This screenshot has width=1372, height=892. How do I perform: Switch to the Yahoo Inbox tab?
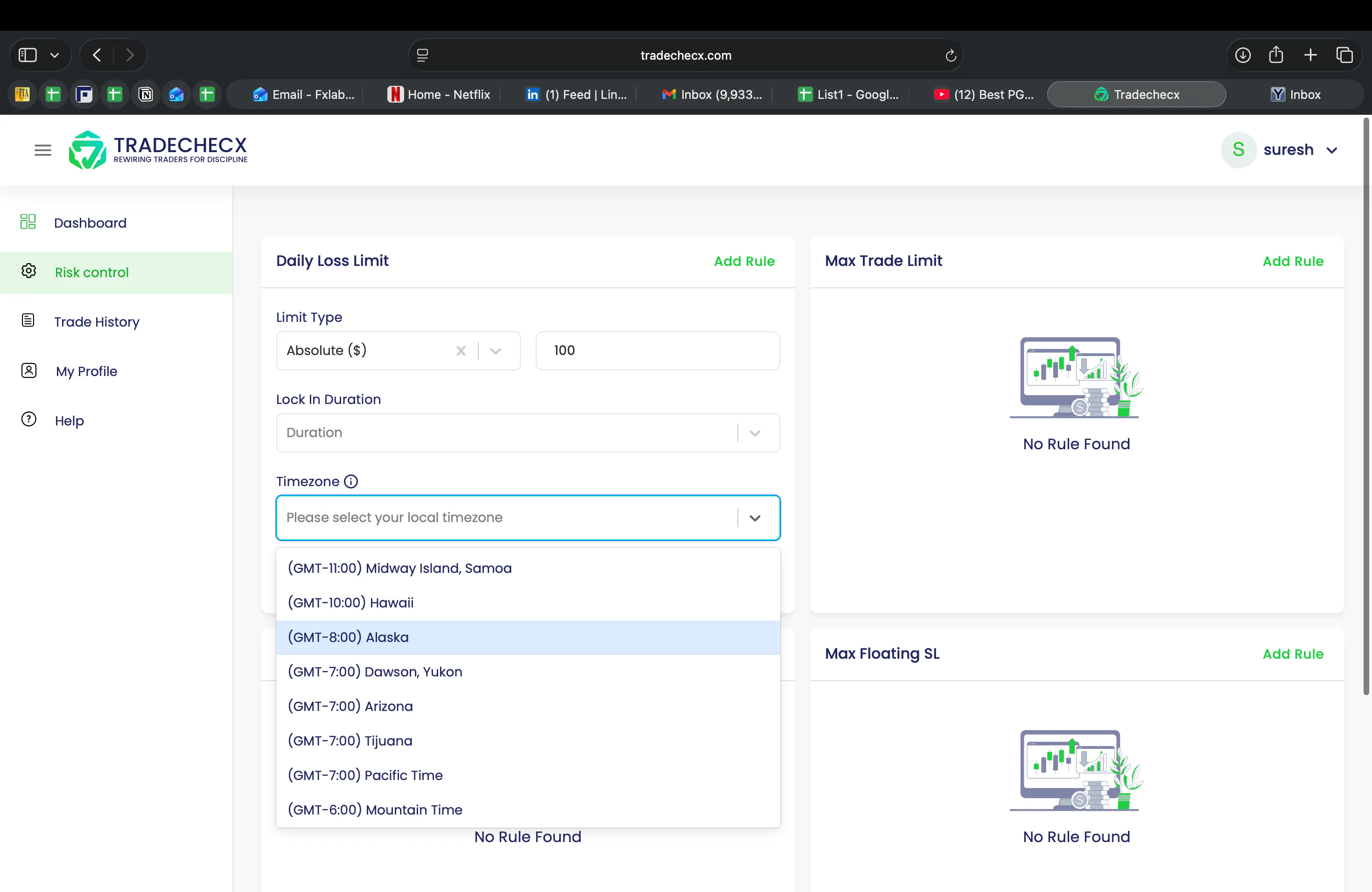tap(1295, 95)
